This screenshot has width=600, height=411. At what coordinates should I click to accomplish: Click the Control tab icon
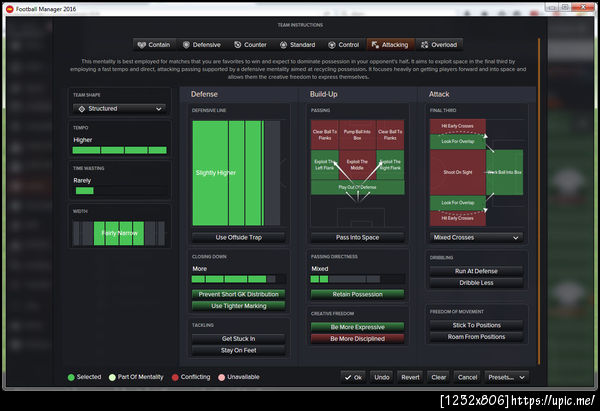331,45
